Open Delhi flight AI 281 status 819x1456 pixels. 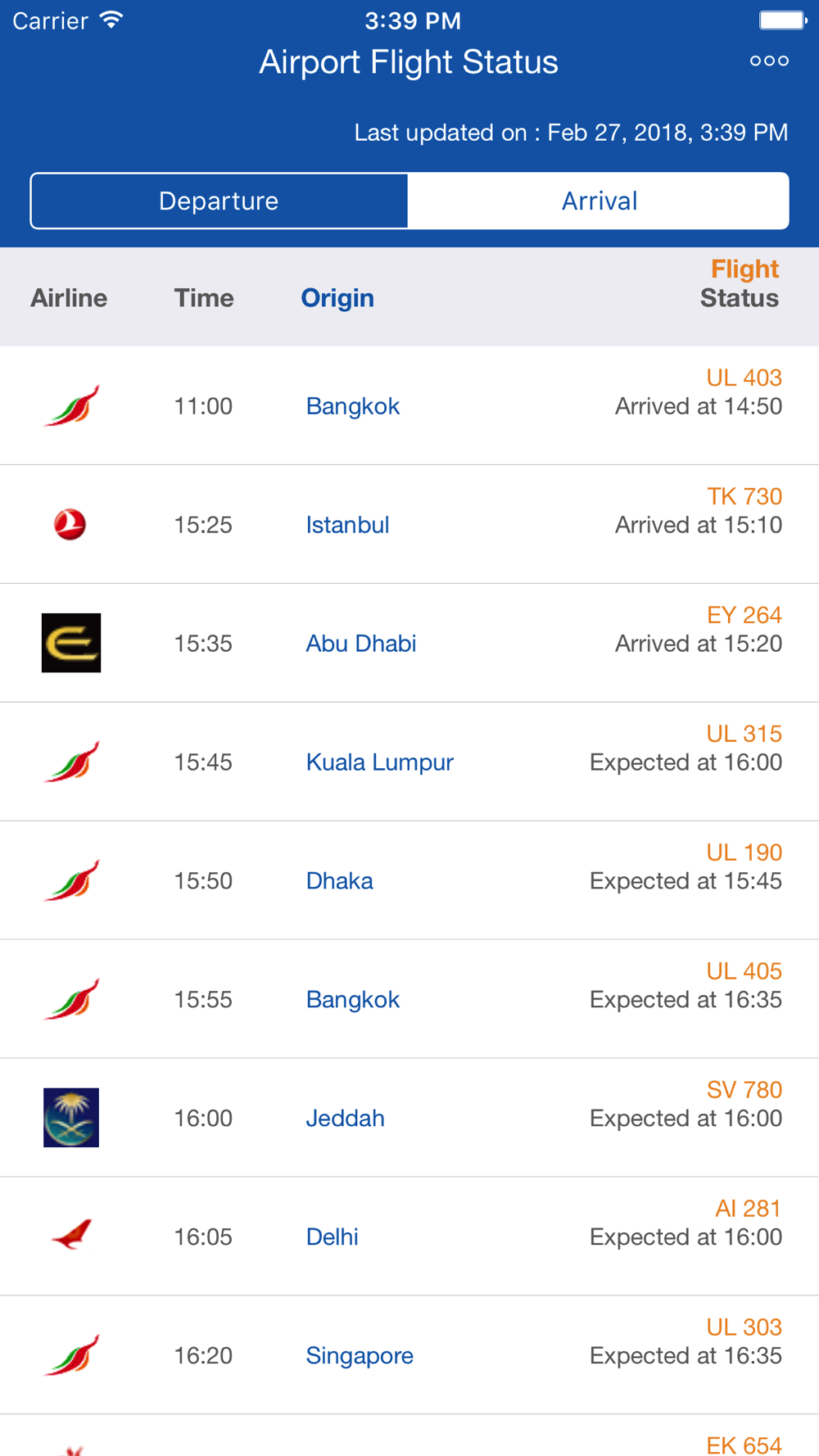(686, 1237)
